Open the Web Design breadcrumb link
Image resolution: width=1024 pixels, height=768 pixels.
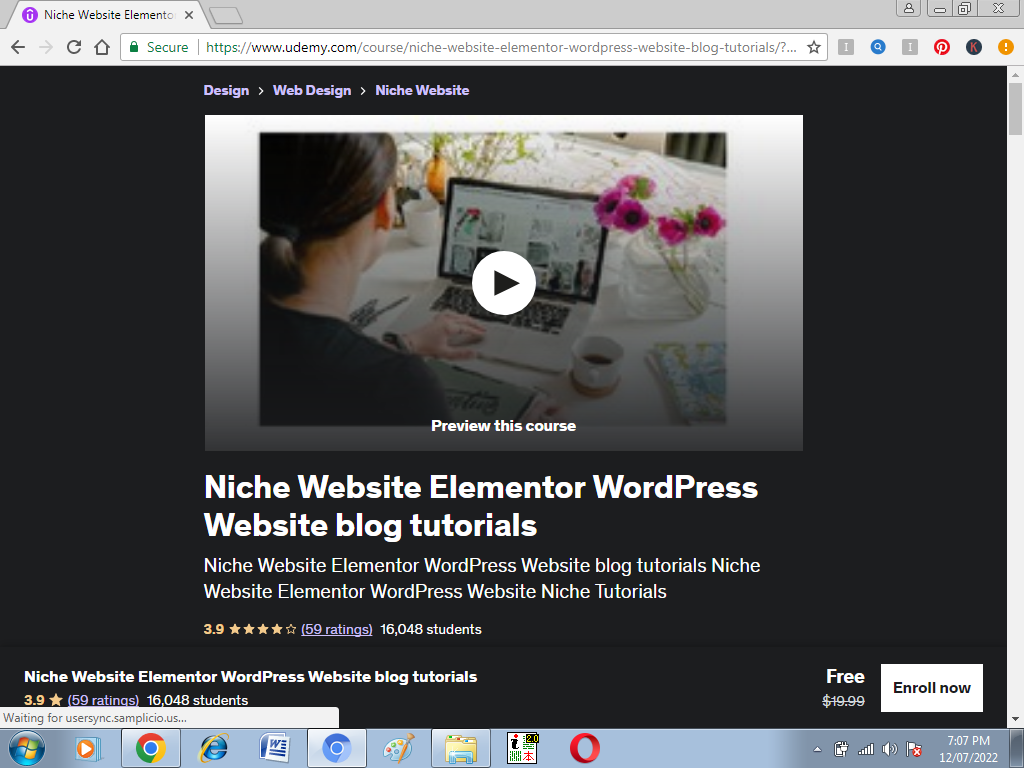312,90
